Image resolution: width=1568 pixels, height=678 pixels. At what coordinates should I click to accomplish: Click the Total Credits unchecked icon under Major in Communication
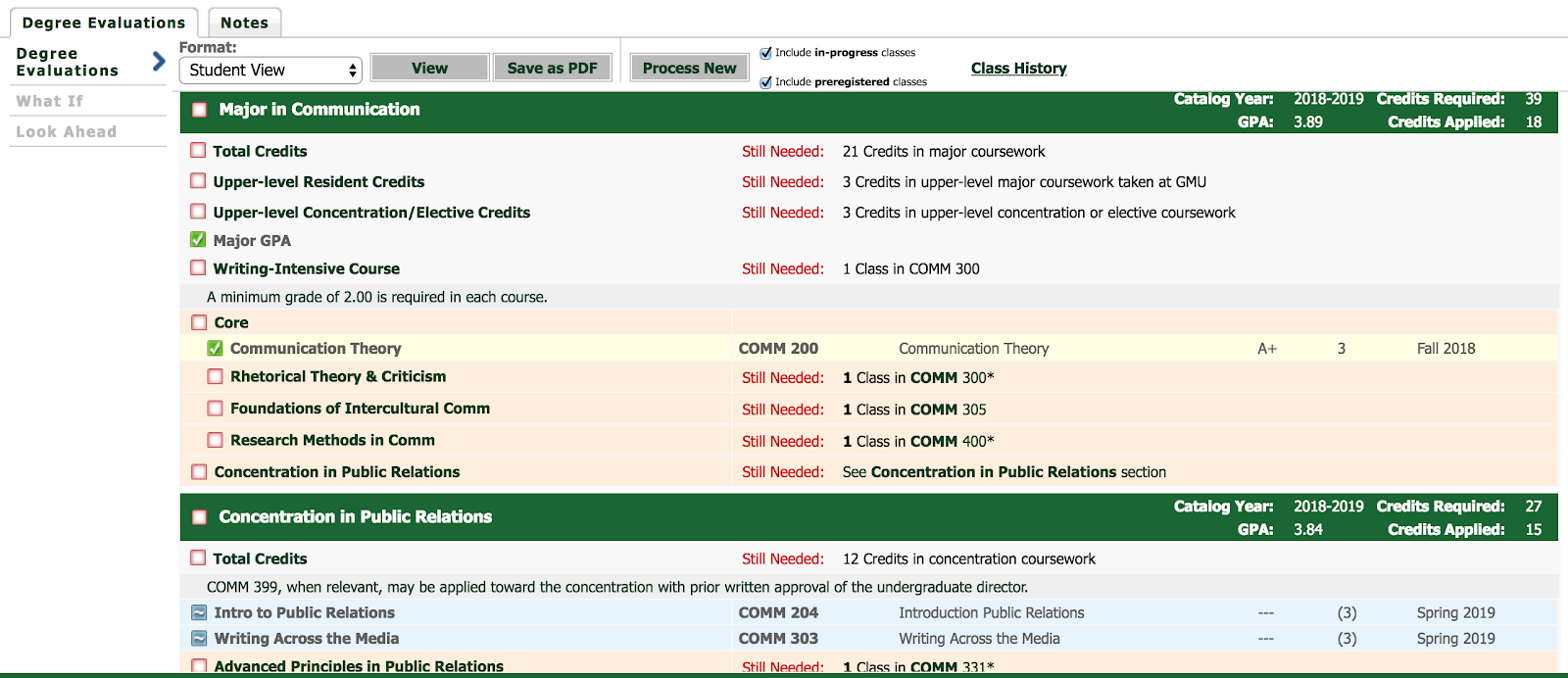coord(198,151)
